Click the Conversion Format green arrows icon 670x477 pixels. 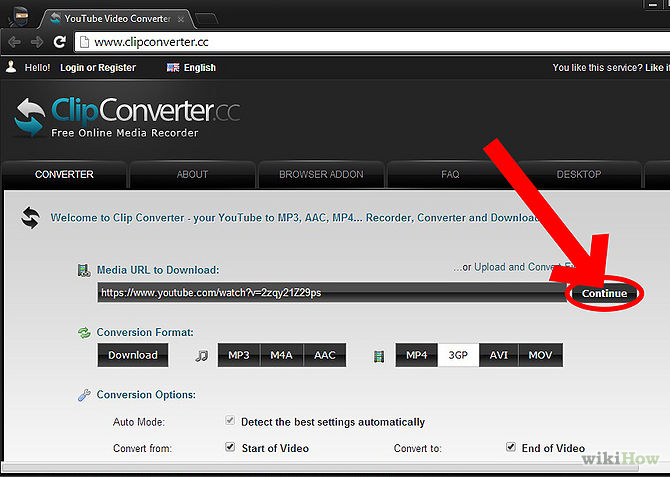(84, 333)
